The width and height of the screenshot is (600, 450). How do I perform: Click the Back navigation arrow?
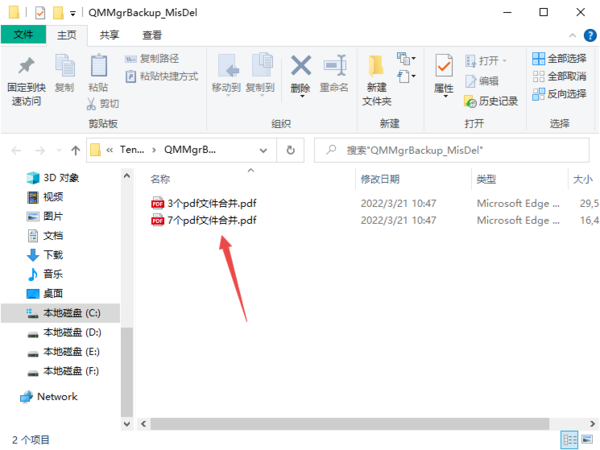pyautogui.click(x=16, y=150)
